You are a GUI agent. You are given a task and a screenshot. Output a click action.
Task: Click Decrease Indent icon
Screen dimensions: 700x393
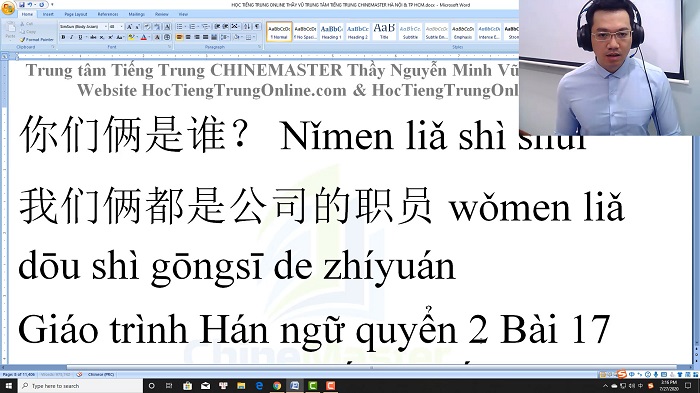217,27
